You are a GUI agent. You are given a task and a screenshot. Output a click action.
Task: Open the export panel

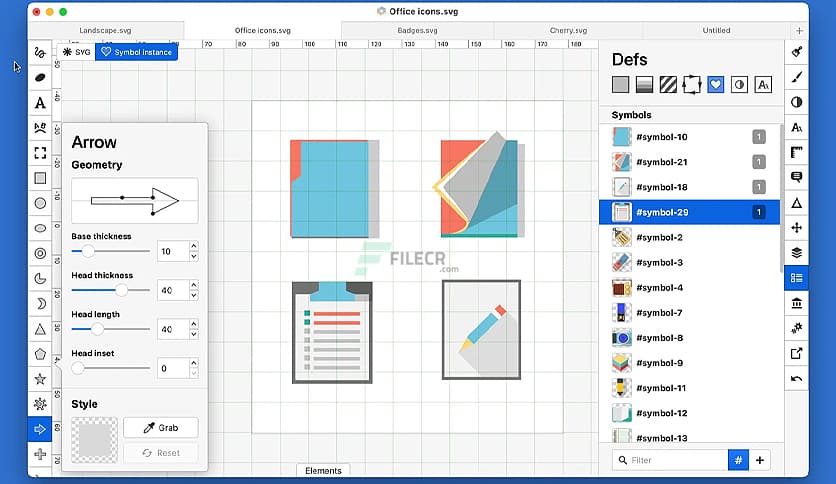[797, 353]
